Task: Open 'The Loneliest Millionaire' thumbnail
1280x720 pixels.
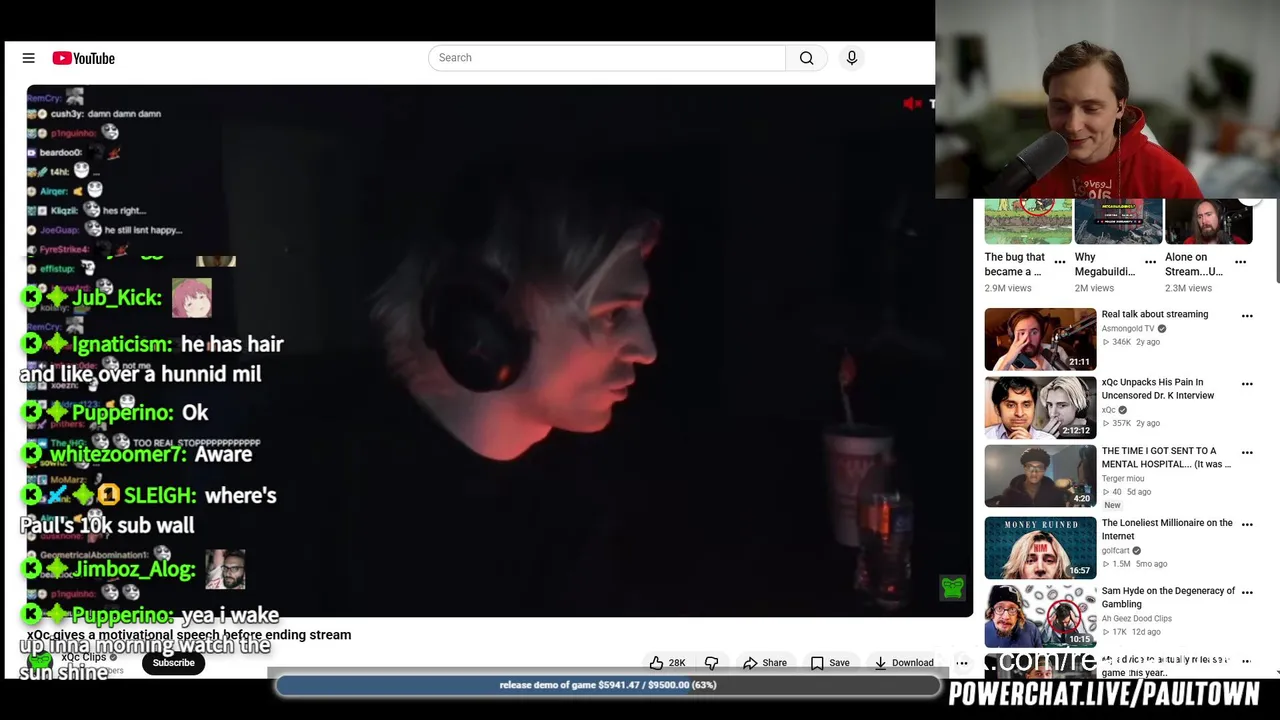Action: click(1040, 548)
